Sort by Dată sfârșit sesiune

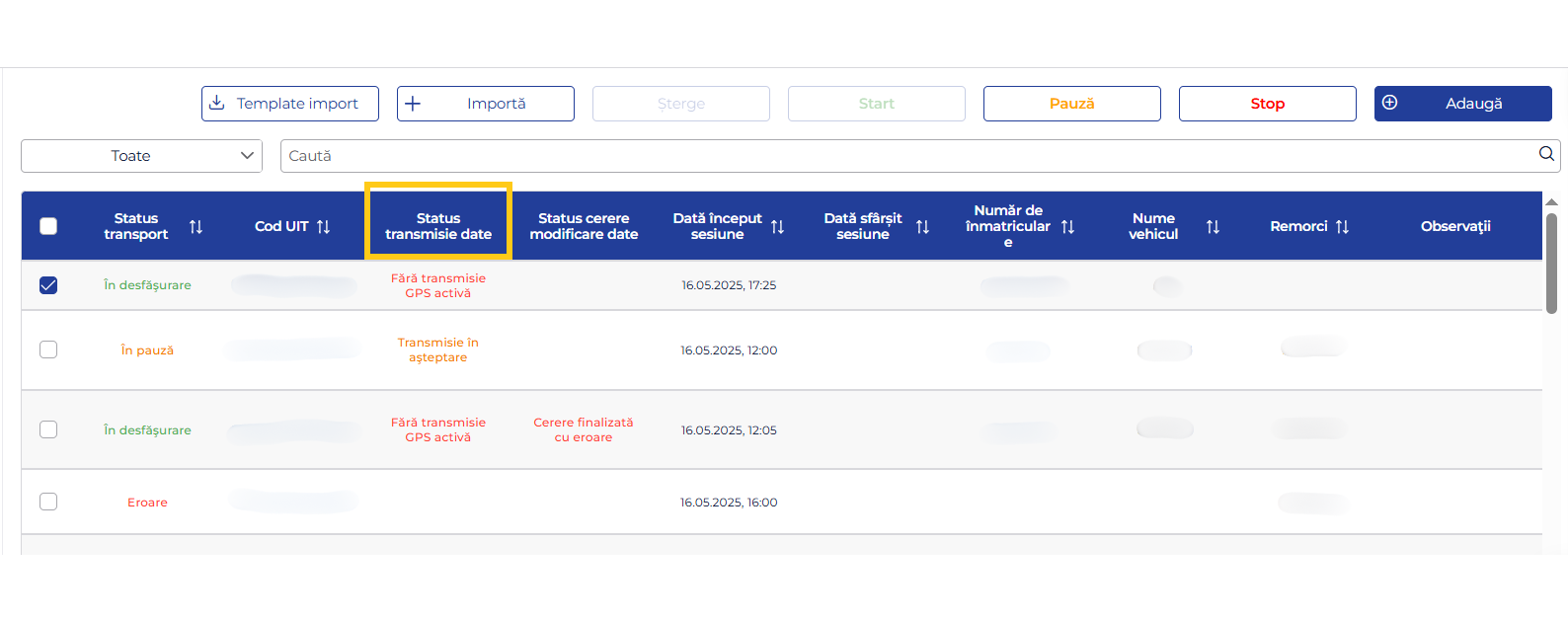922,227
